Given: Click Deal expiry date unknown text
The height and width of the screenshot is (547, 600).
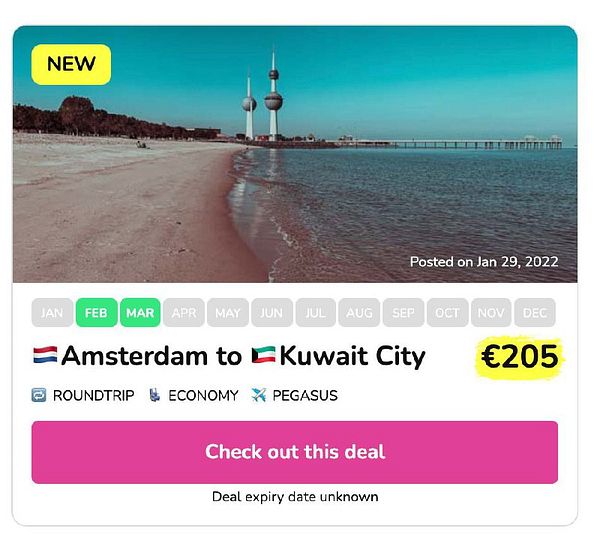Looking at the screenshot, I should coord(295,497).
